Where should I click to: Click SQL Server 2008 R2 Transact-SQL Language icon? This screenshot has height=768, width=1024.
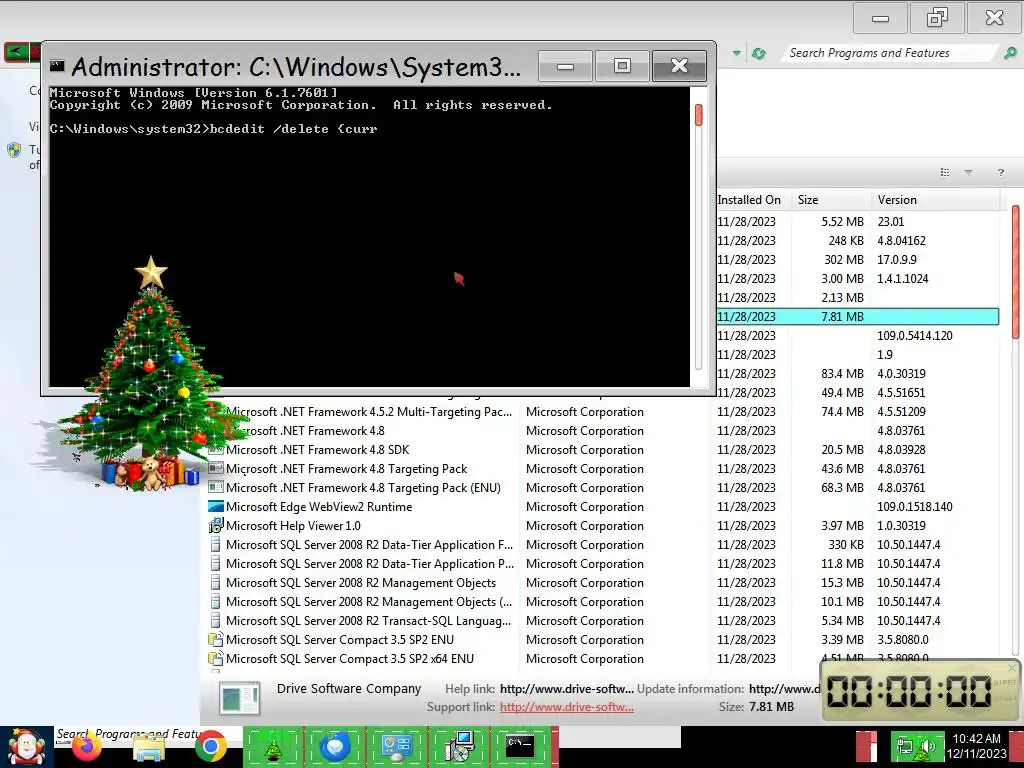tap(216, 620)
